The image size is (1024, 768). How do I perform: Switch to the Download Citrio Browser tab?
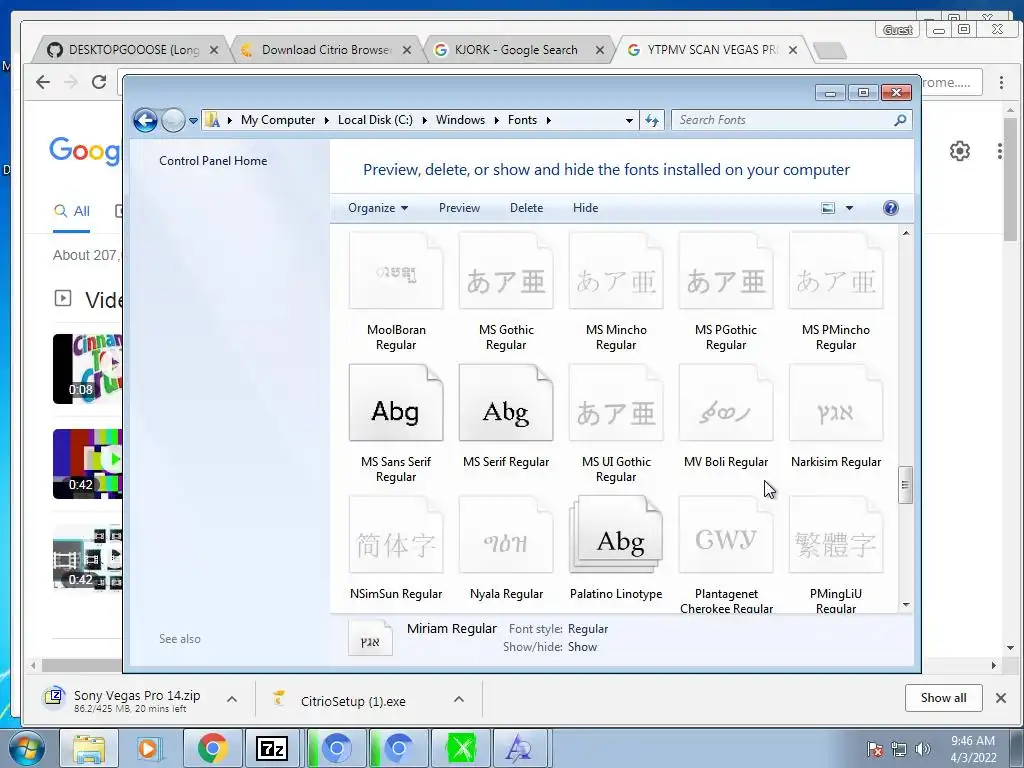[325, 50]
